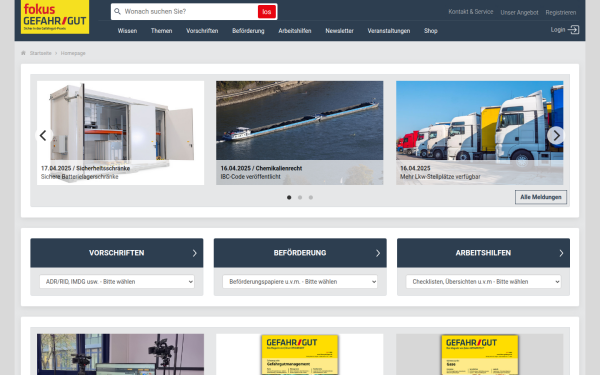Open the Shop menu item
600x375 pixels.
point(430,31)
